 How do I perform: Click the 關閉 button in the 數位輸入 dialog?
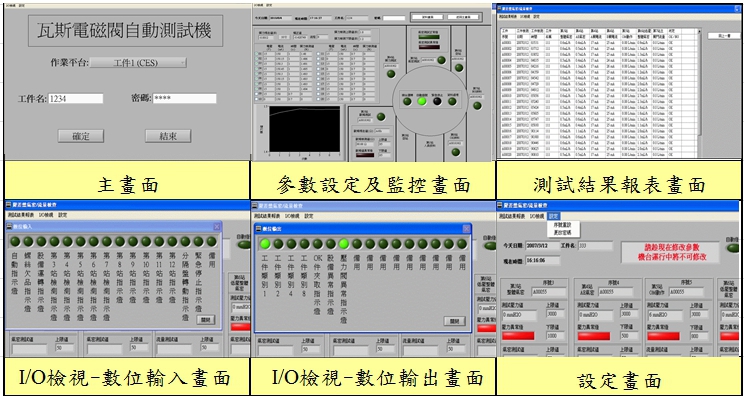206,319
